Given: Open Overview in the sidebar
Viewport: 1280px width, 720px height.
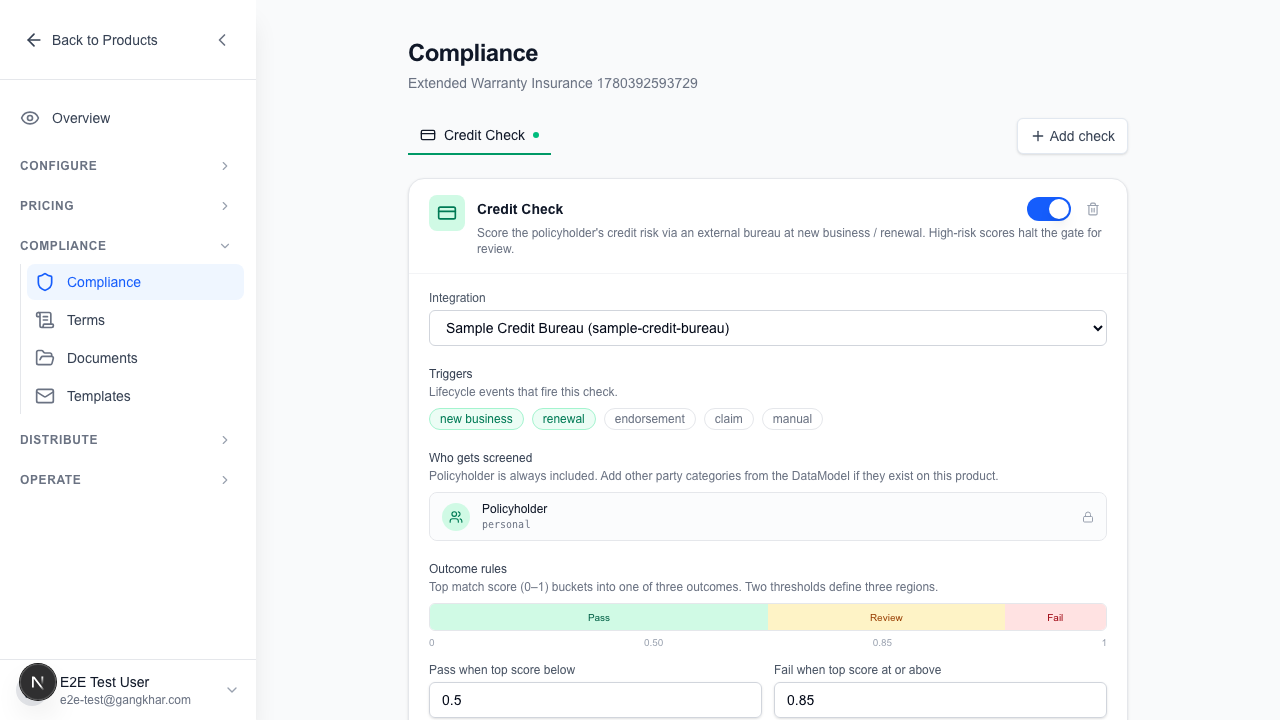Looking at the screenshot, I should click(128, 118).
